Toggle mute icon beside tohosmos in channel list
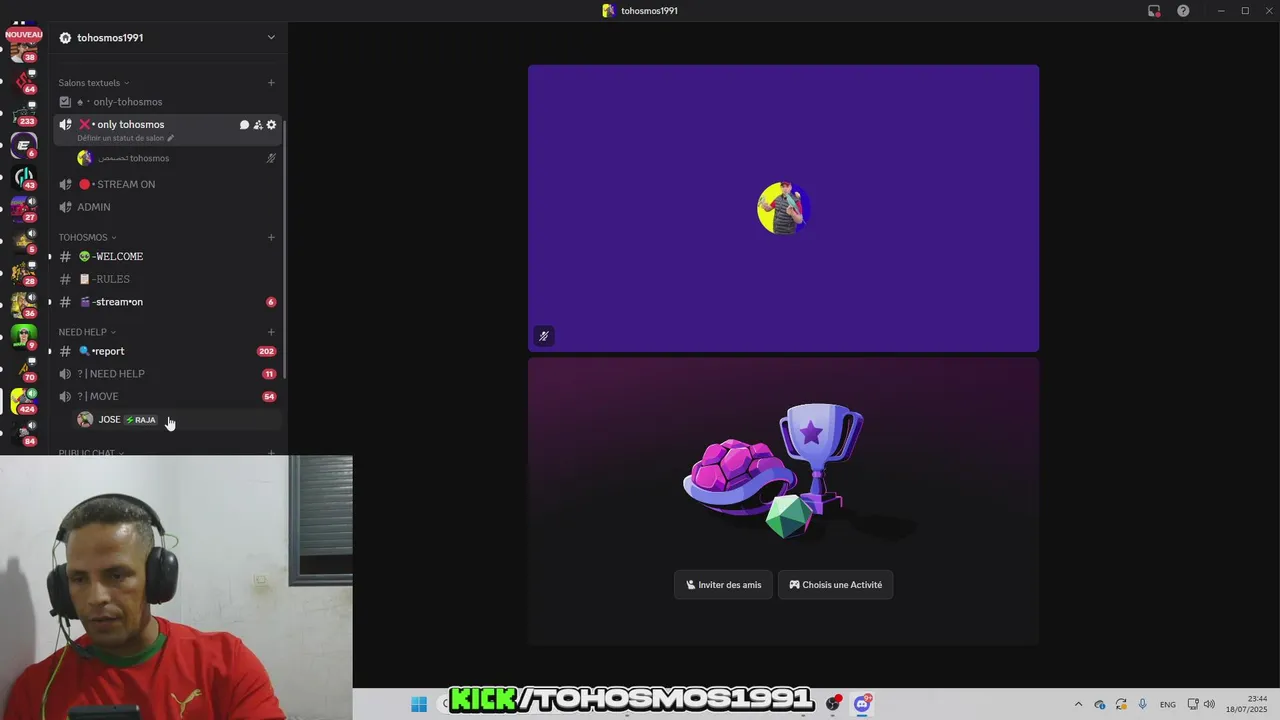 tap(271, 158)
